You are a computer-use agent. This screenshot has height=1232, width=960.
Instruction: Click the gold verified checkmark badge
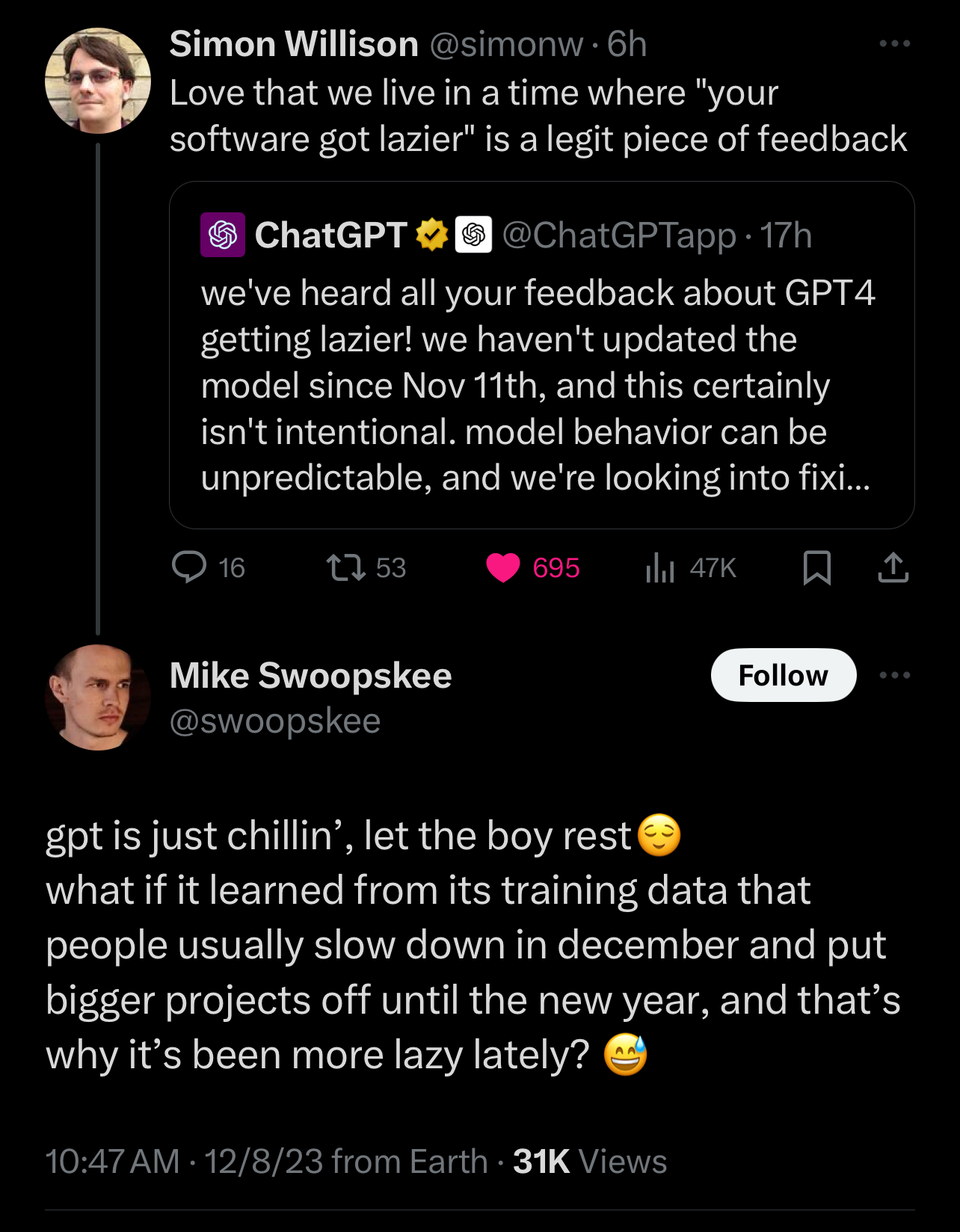[431, 235]
